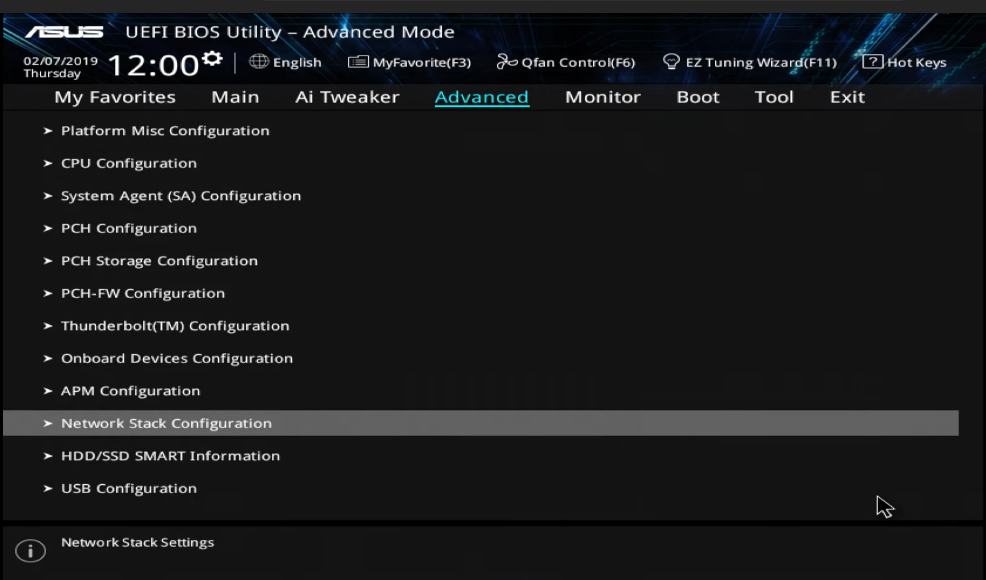Click the Hot Keys label
The width and height of the screenshot is (986, 580).
click(916, 62)
